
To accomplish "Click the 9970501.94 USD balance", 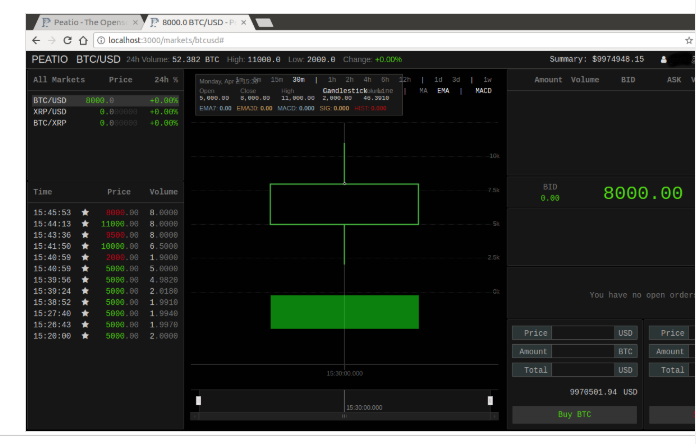I will (x=603, y=392).
